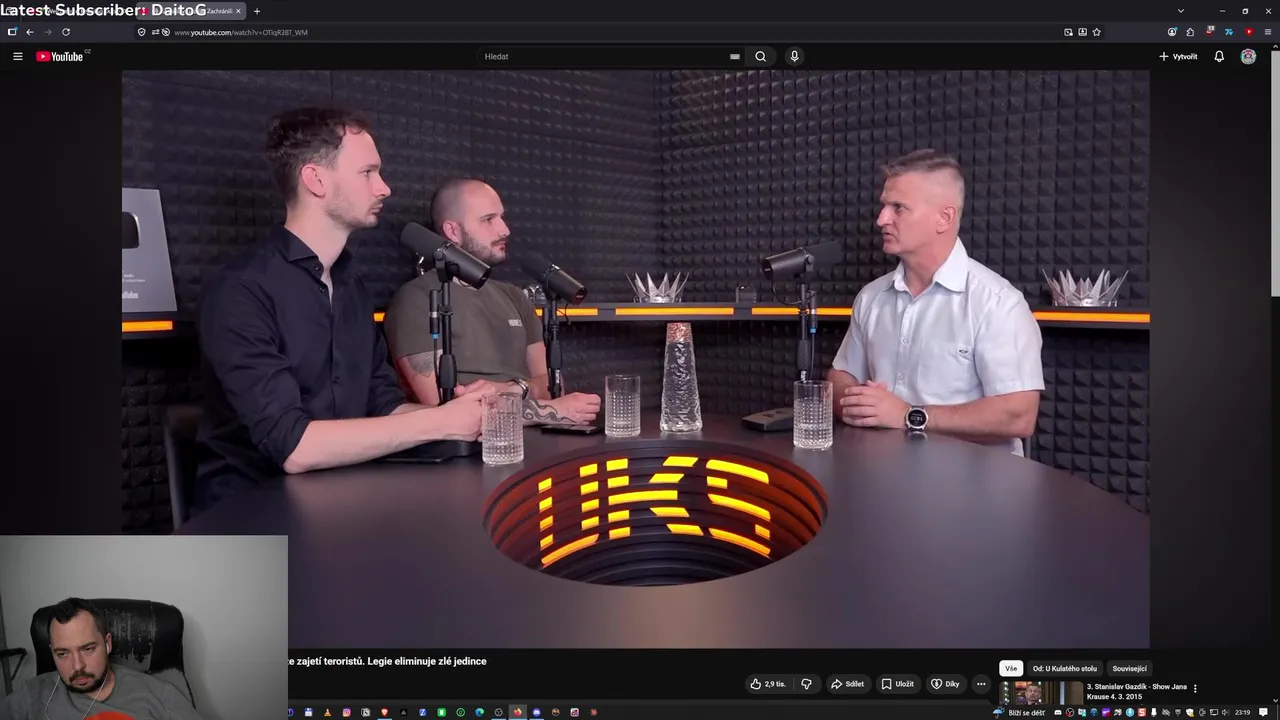The width and height of the screenshot is (1280, 720).
Task: Click the red YouTube extension icon
Action: (x=1248, y=32)
